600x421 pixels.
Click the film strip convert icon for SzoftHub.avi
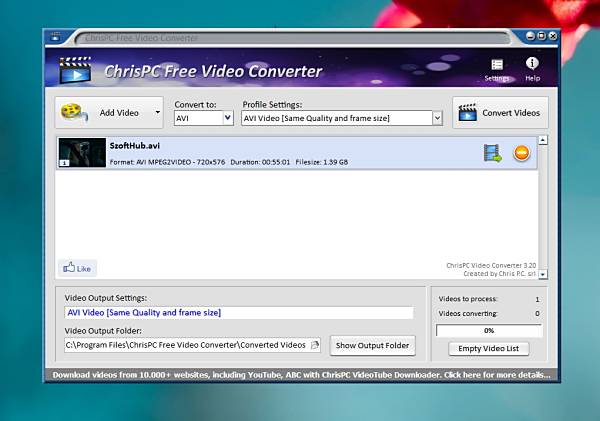tap(492, 153)
